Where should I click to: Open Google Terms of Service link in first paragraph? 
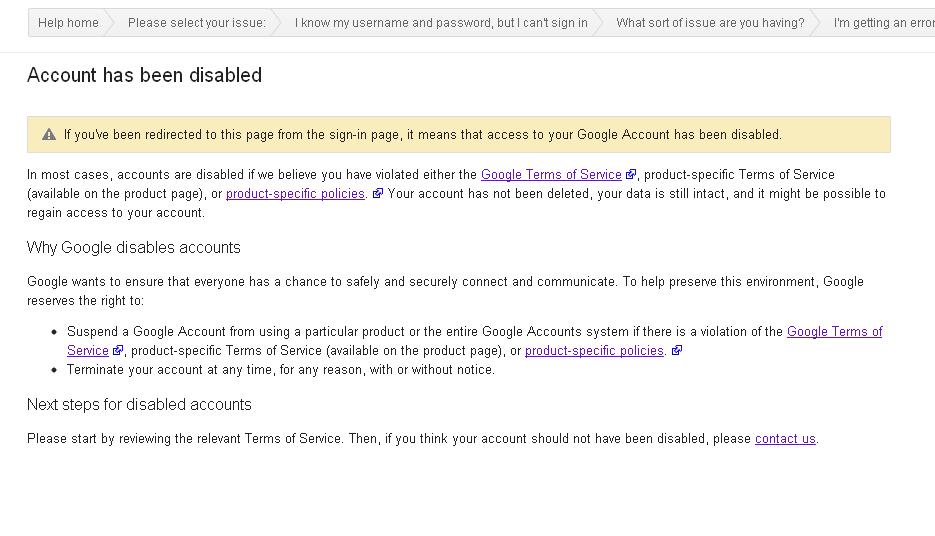[551, 175]
